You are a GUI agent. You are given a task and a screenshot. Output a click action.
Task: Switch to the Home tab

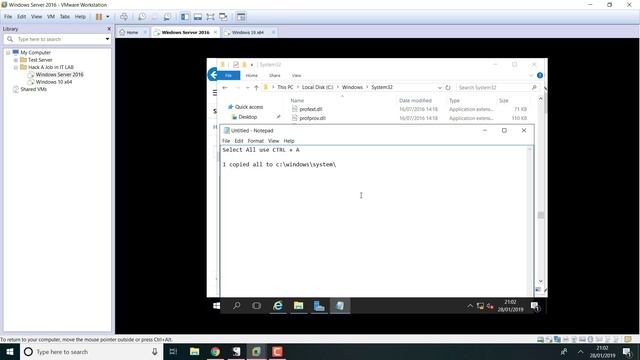[132, 32]
